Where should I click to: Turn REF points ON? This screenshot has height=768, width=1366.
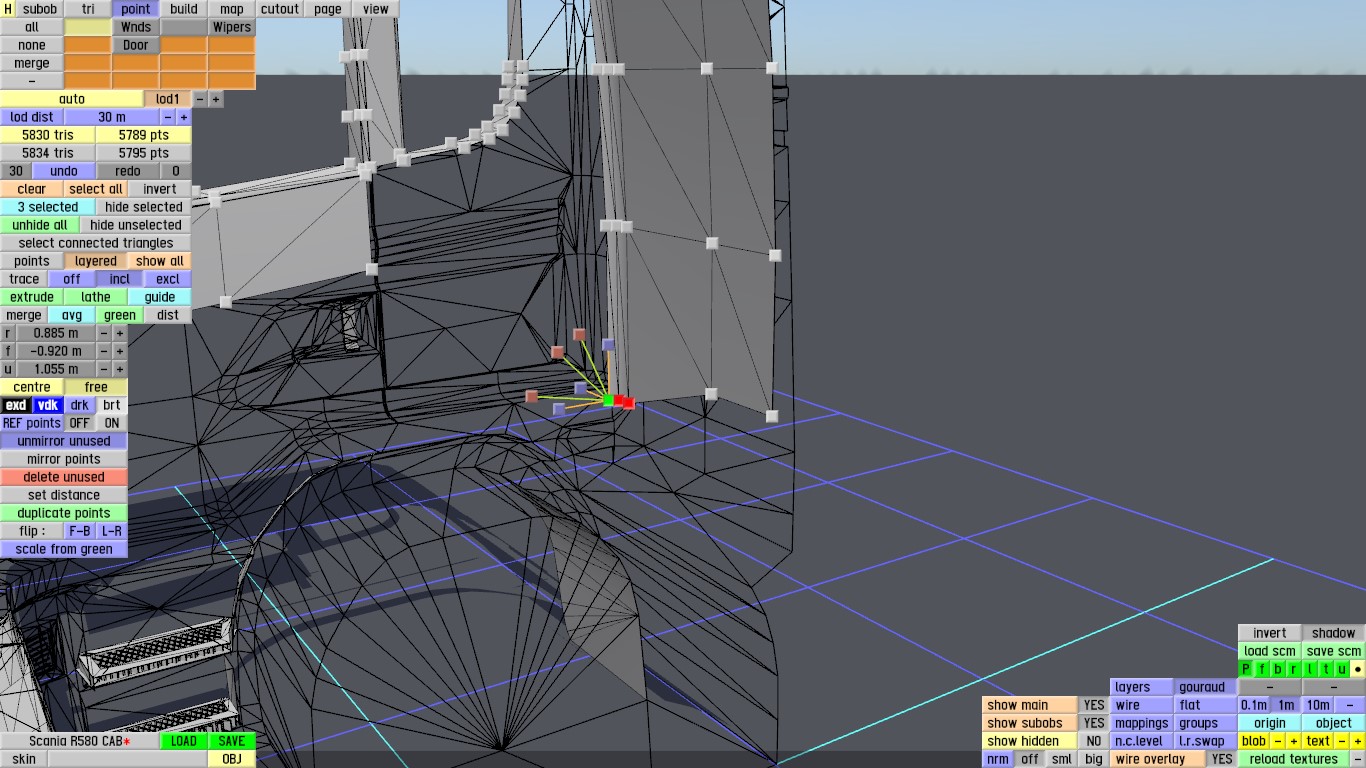click(112, 423)
